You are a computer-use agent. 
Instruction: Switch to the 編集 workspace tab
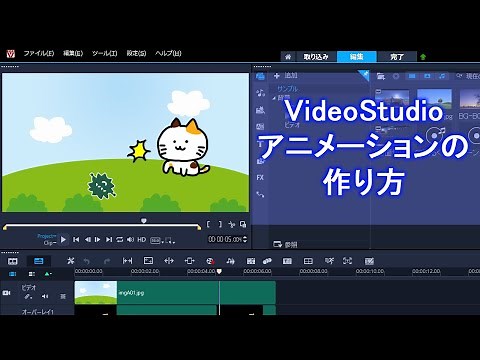pos(356,57)
